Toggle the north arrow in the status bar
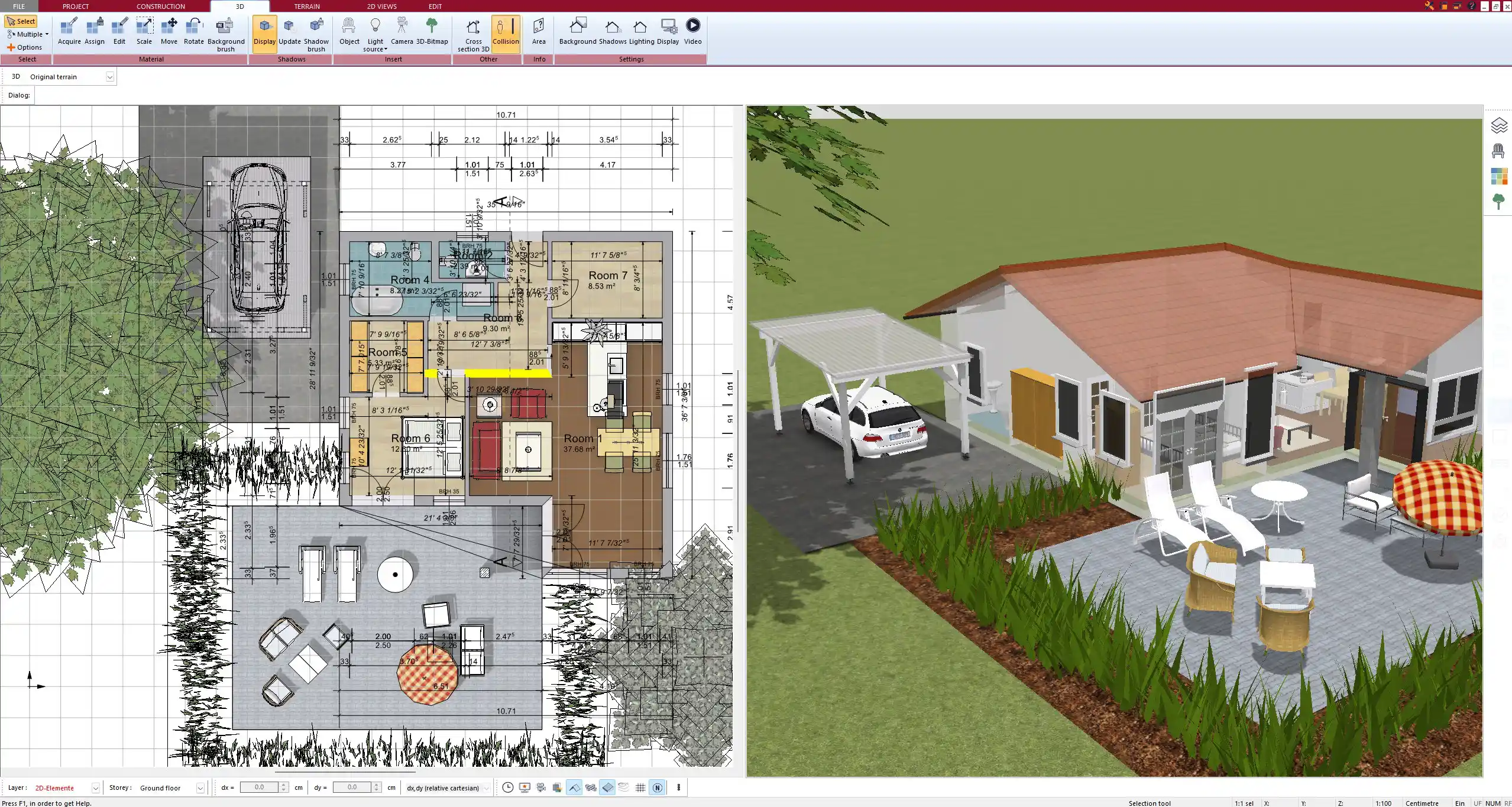Image resolution: width=1512 pixels, height=807 pixels. pos(657,787)
